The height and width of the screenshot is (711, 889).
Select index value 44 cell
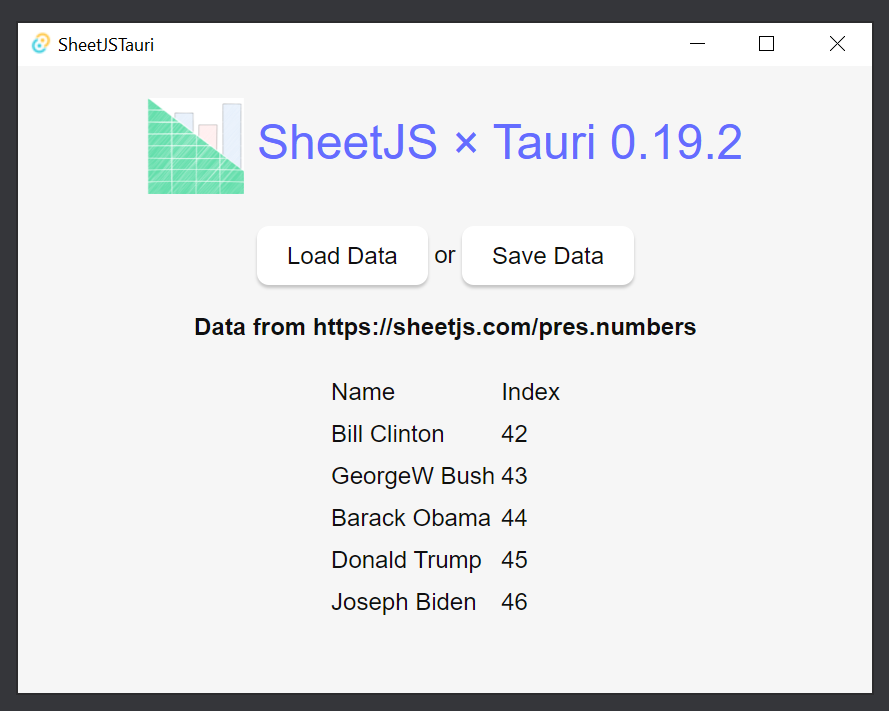tap(514, 518)
